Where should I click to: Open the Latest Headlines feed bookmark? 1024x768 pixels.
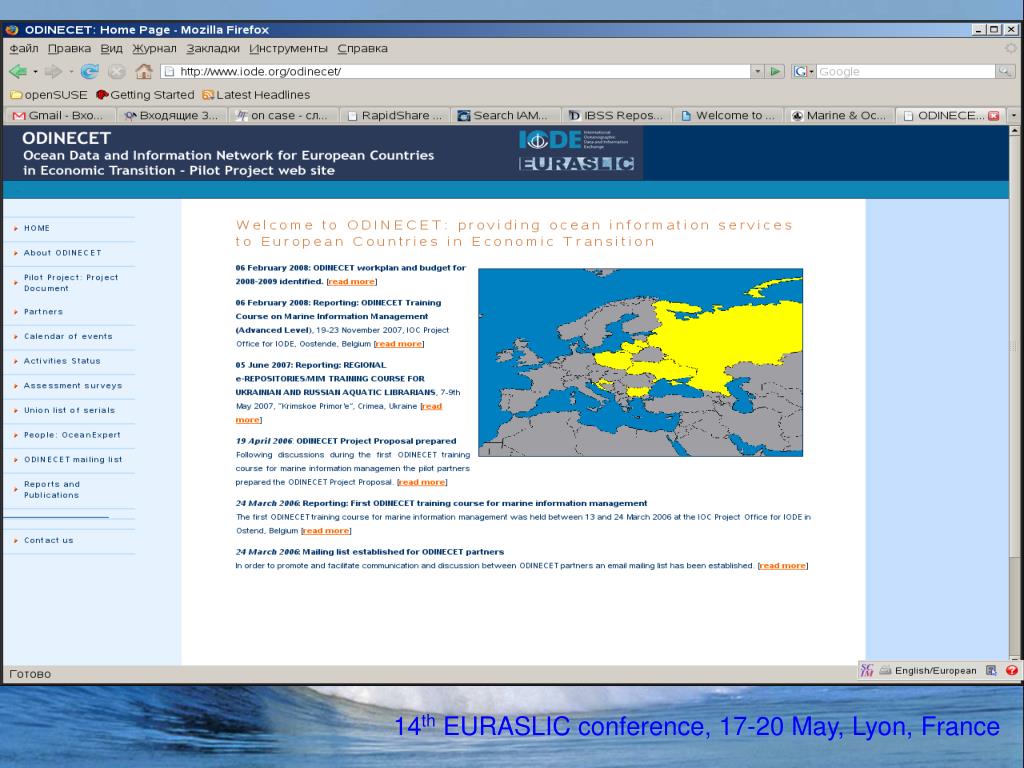[x=256, y=95]
